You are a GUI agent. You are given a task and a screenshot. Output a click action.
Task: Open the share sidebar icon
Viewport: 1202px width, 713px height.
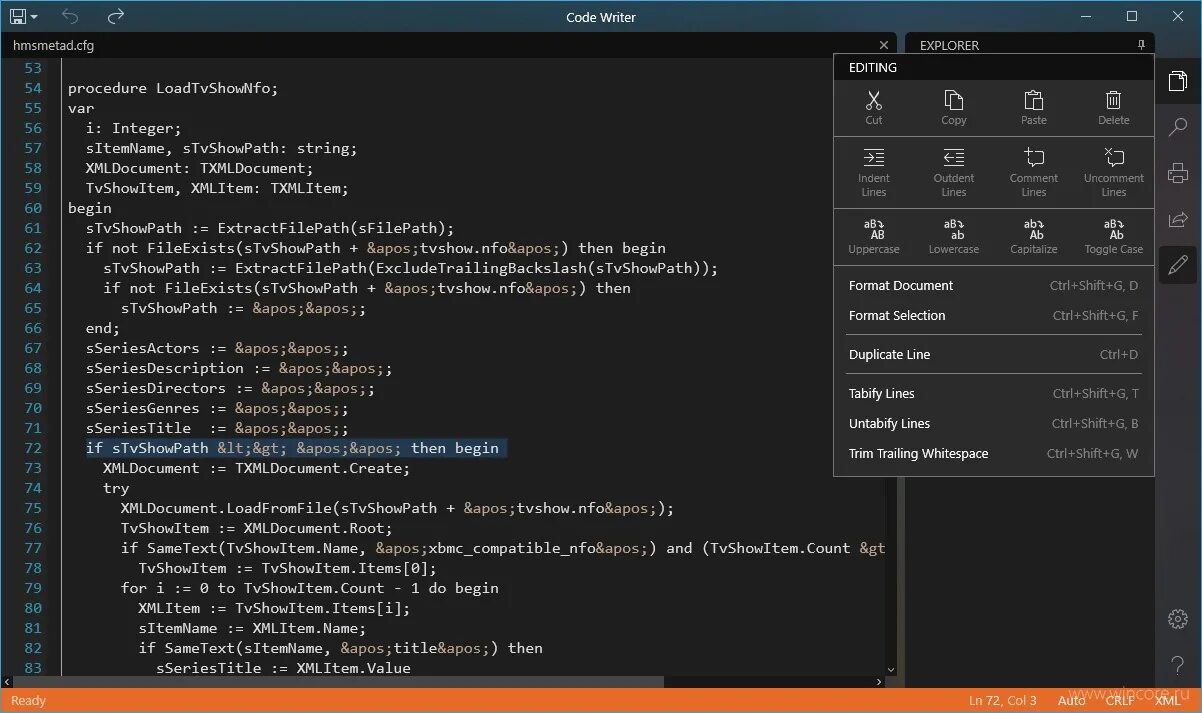pos(1178,219)
